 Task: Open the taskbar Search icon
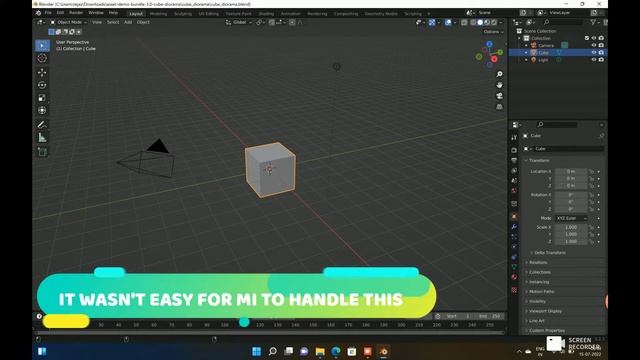[272, 351]
